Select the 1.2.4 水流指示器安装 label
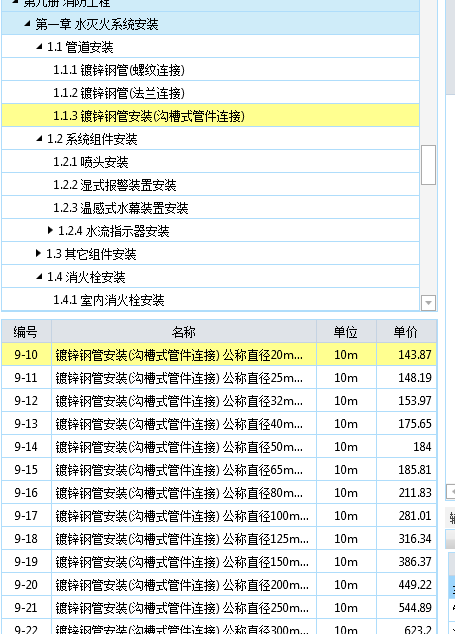The width and height of the screenshot is (455, 634). click(113, 231)
